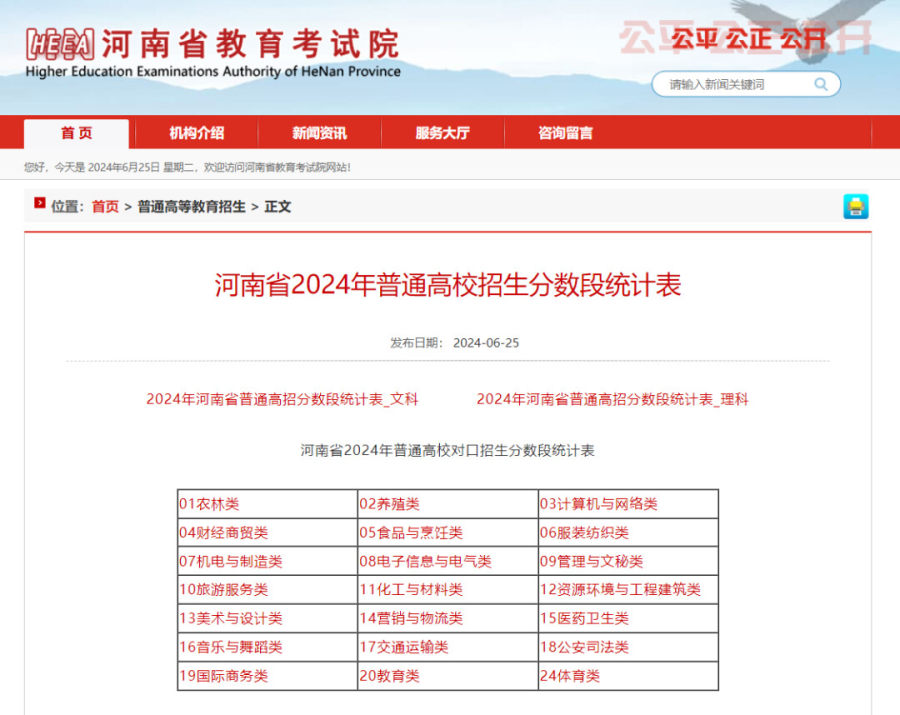Click the news keyword search field
This screenshot has width=900, height=715.
click(735, 85)
